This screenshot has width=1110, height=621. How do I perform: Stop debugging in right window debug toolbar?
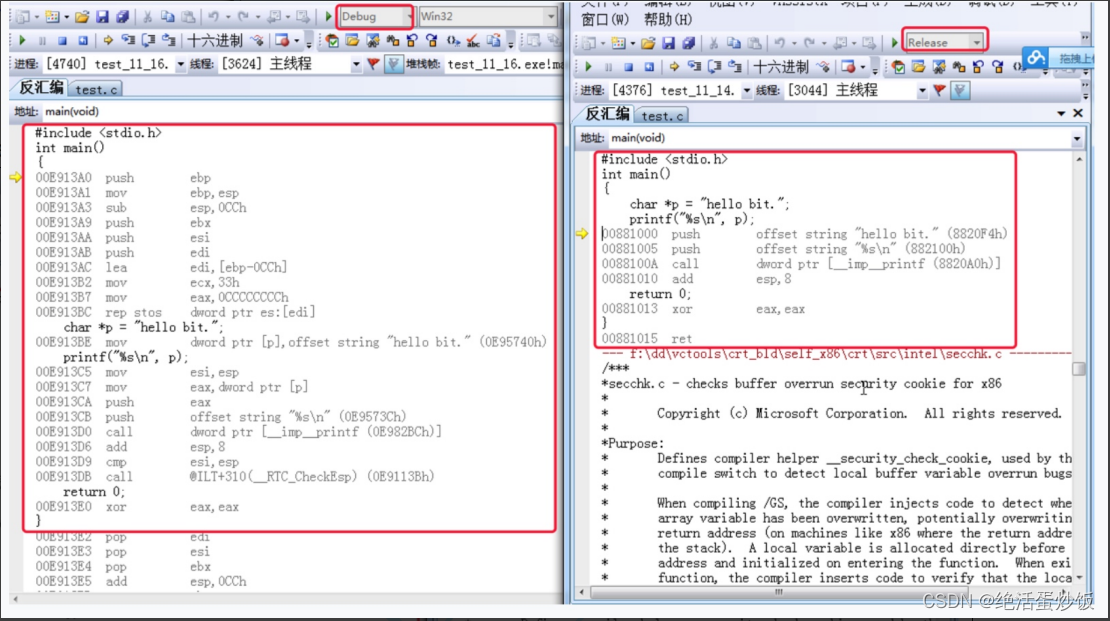pos(628,67)
